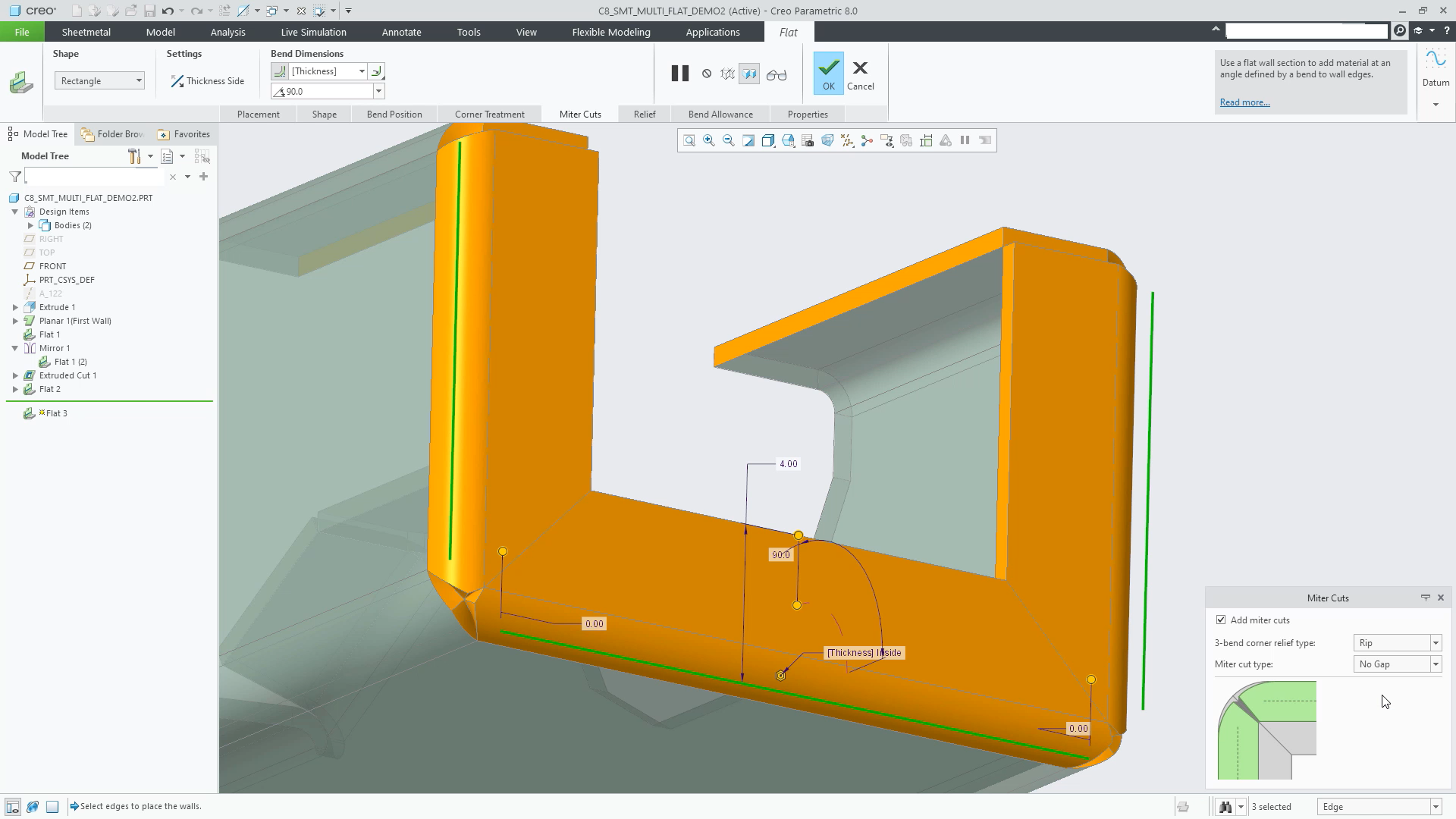Click the Refit view icon
Viewport: 1456px width, 819px height.
[689, 140]
